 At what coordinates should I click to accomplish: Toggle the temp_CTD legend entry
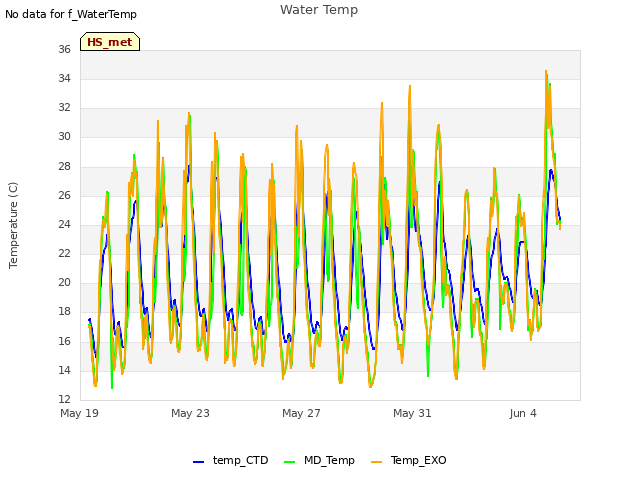(x=231, y=460)
